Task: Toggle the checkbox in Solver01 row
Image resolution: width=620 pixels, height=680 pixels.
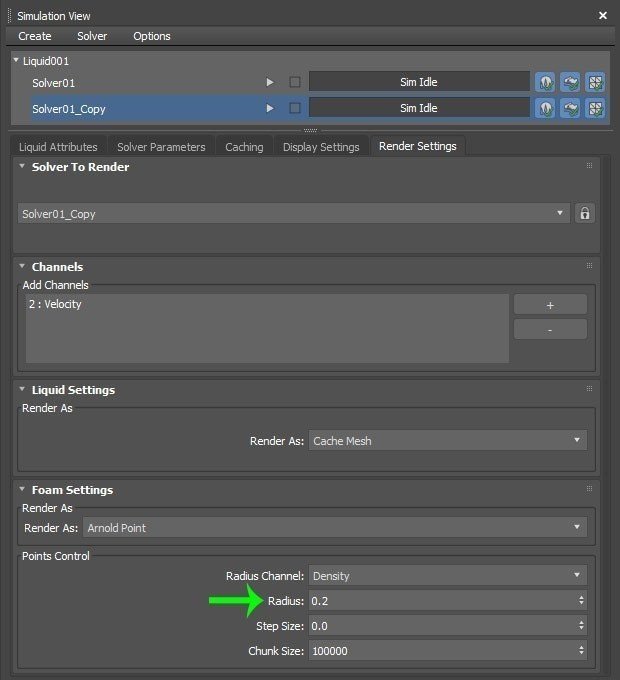Action: 295,82
